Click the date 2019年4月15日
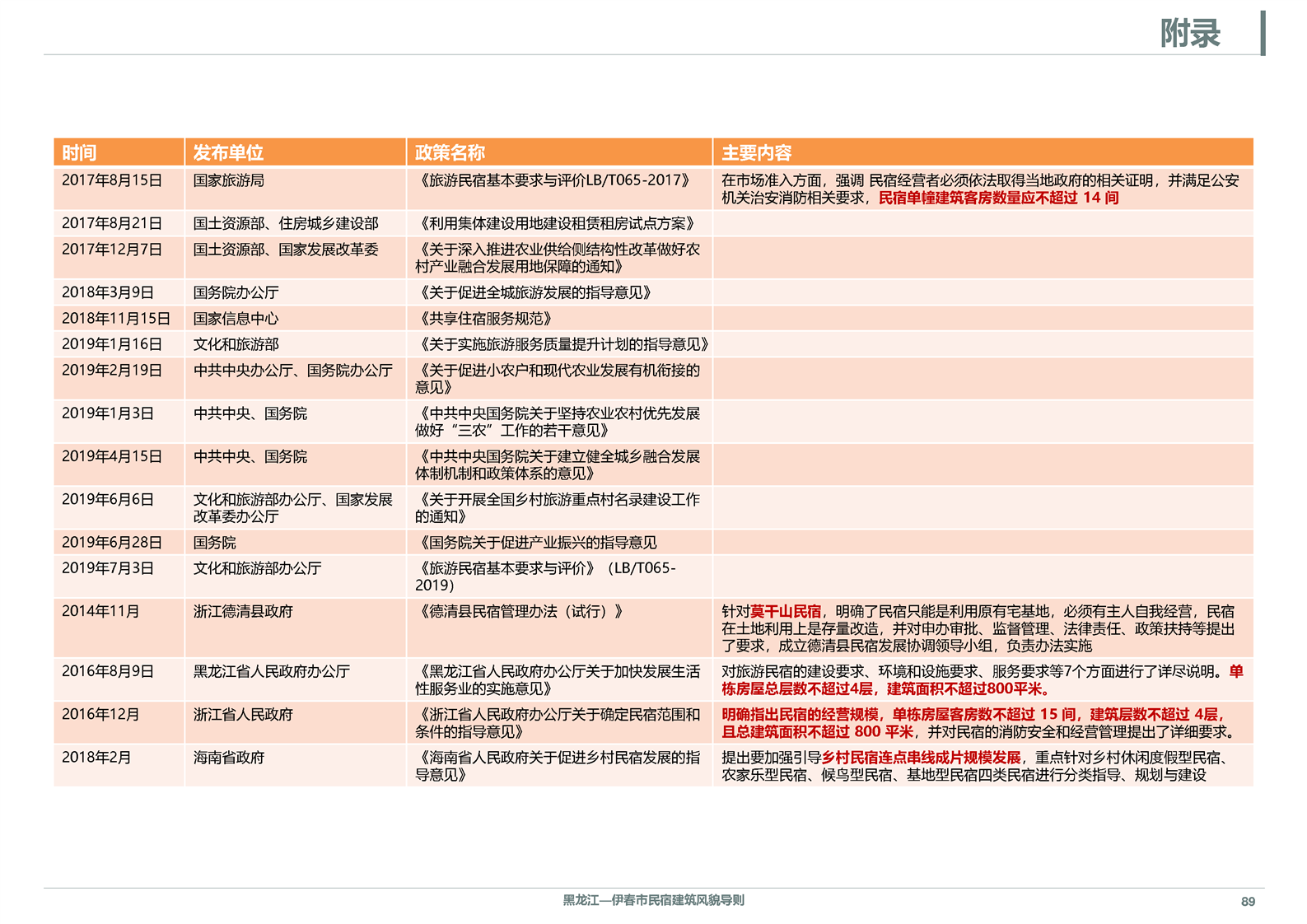Viewport: 1307px width, 924px height. pyautogui.click(x=112, y=456)
